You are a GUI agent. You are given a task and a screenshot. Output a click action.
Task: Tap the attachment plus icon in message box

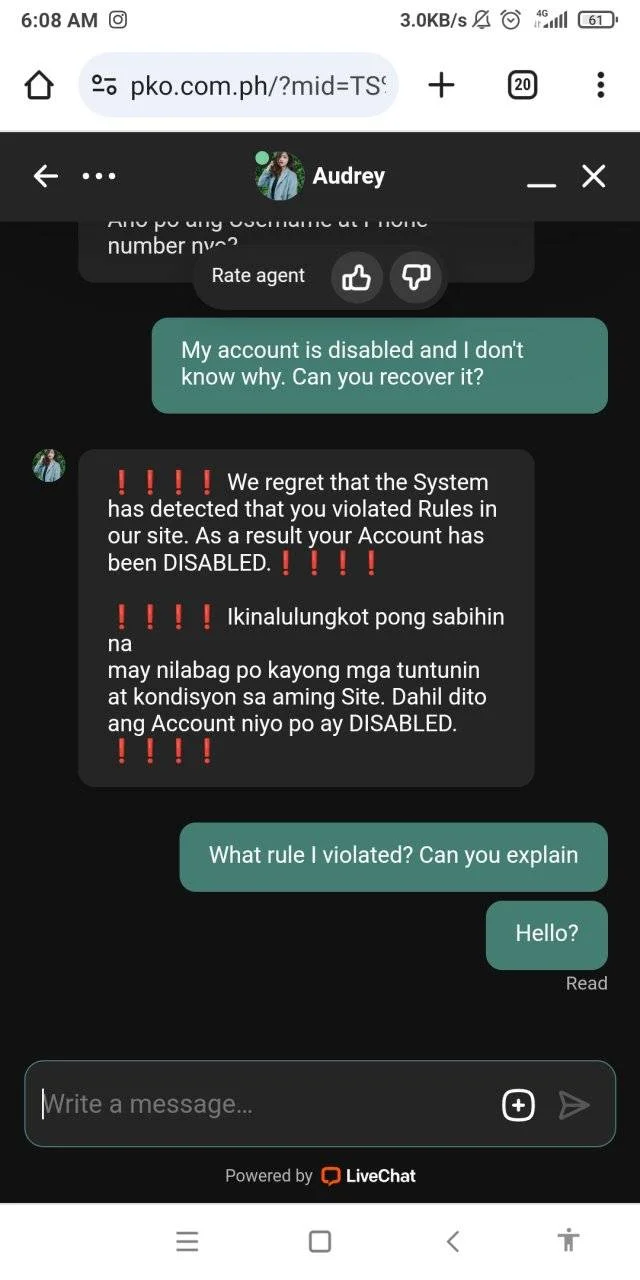518,1105
